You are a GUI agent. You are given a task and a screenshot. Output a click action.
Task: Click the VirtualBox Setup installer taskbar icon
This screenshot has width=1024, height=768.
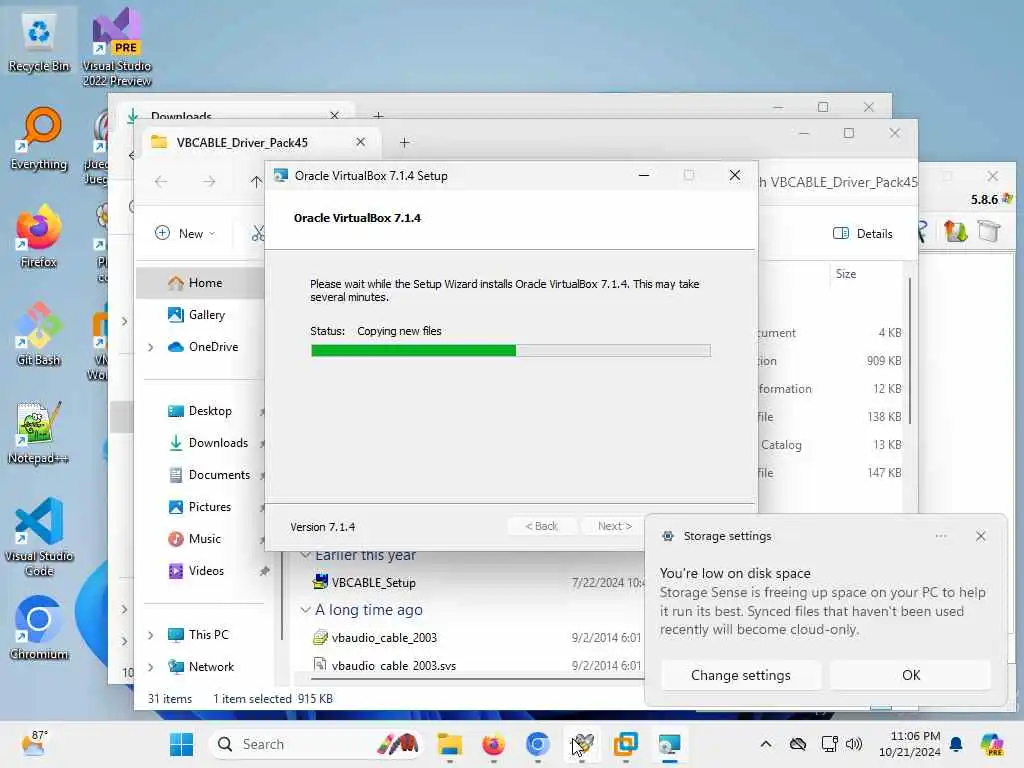[669, 744]
